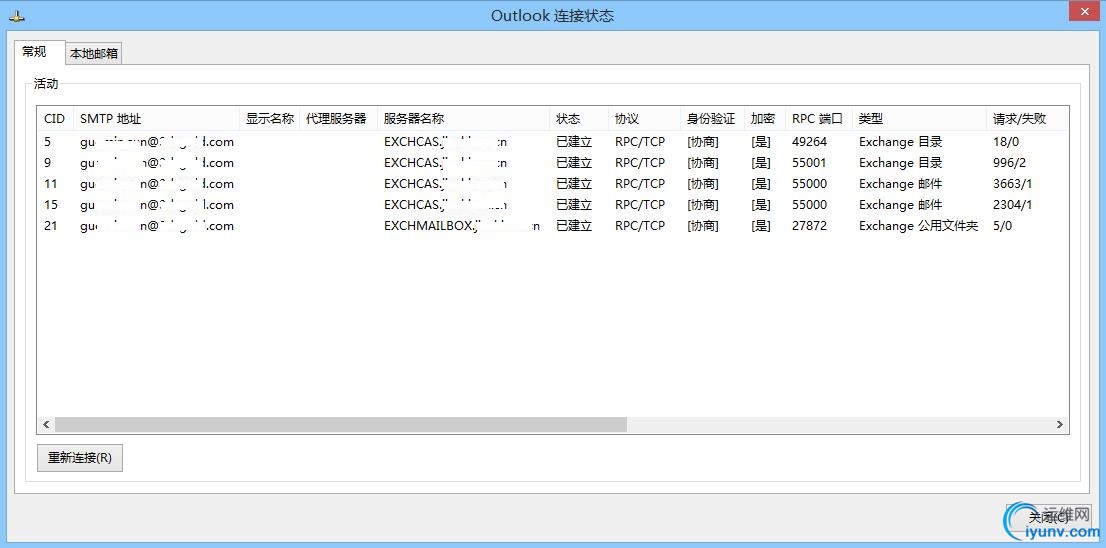Click the Exchange 目录 cell in CID 5 row
This screenshot has height=548, width=1106.
[901, 142]
